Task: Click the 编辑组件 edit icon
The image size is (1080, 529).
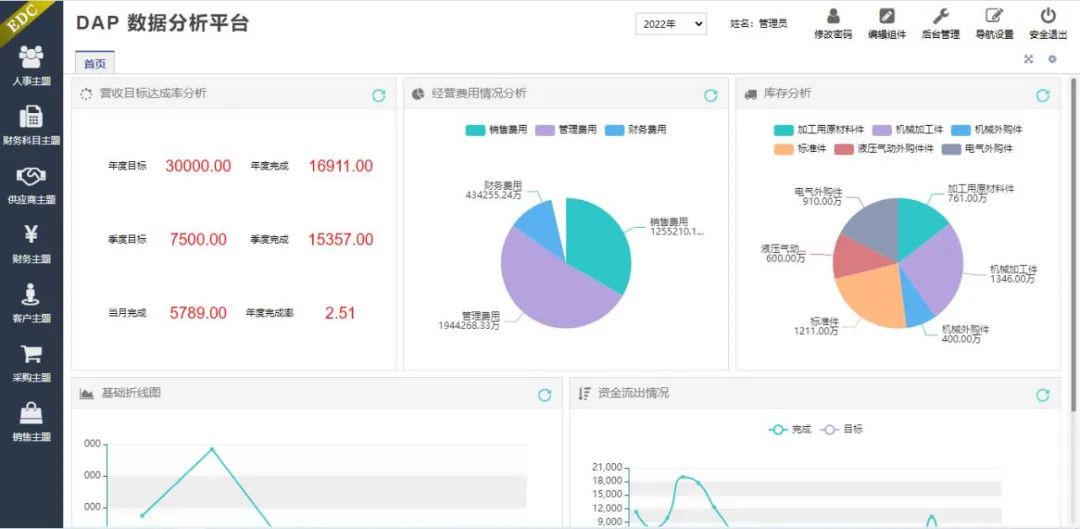Action: click(886, 16)
